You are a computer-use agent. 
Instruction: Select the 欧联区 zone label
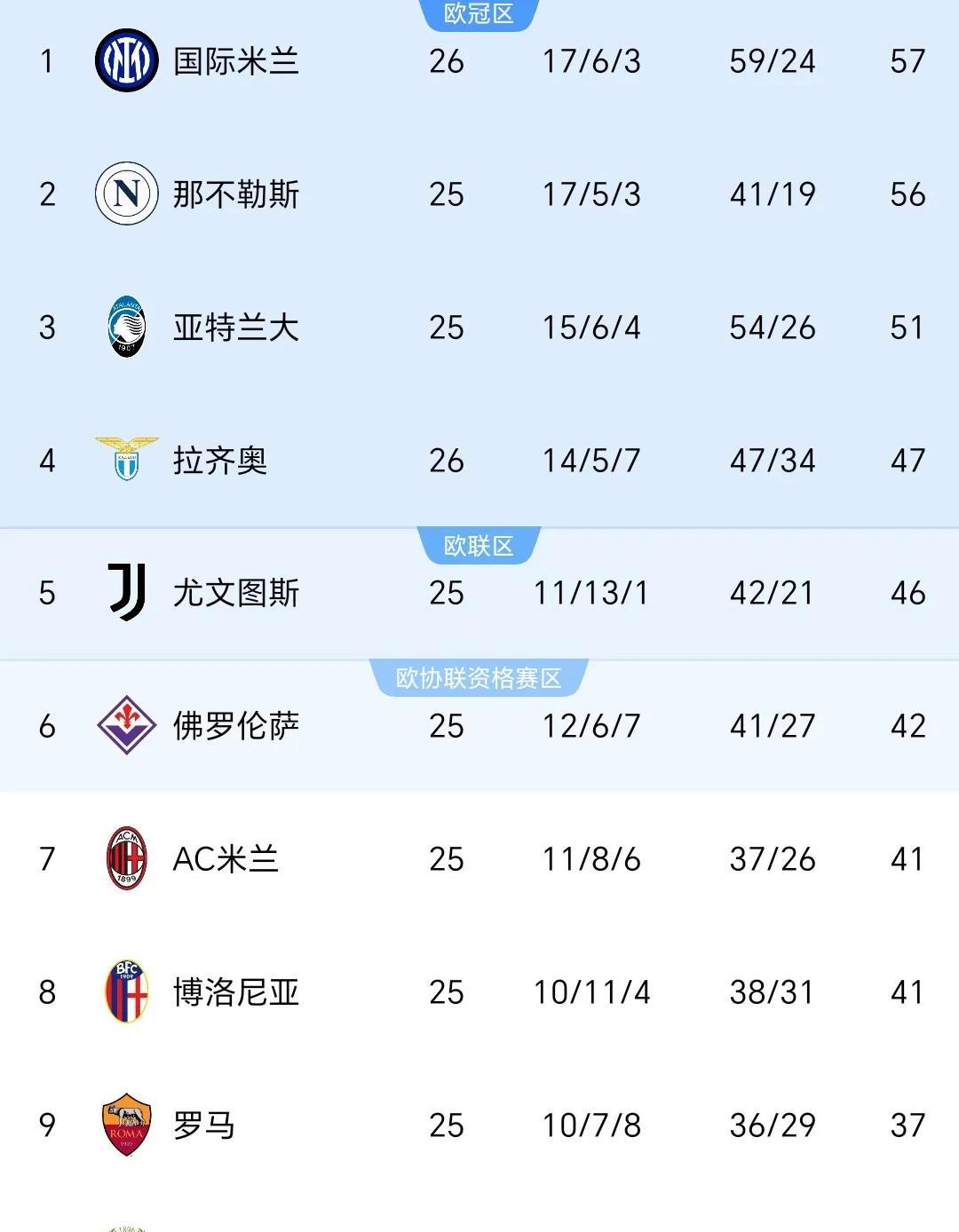(479, 545)
